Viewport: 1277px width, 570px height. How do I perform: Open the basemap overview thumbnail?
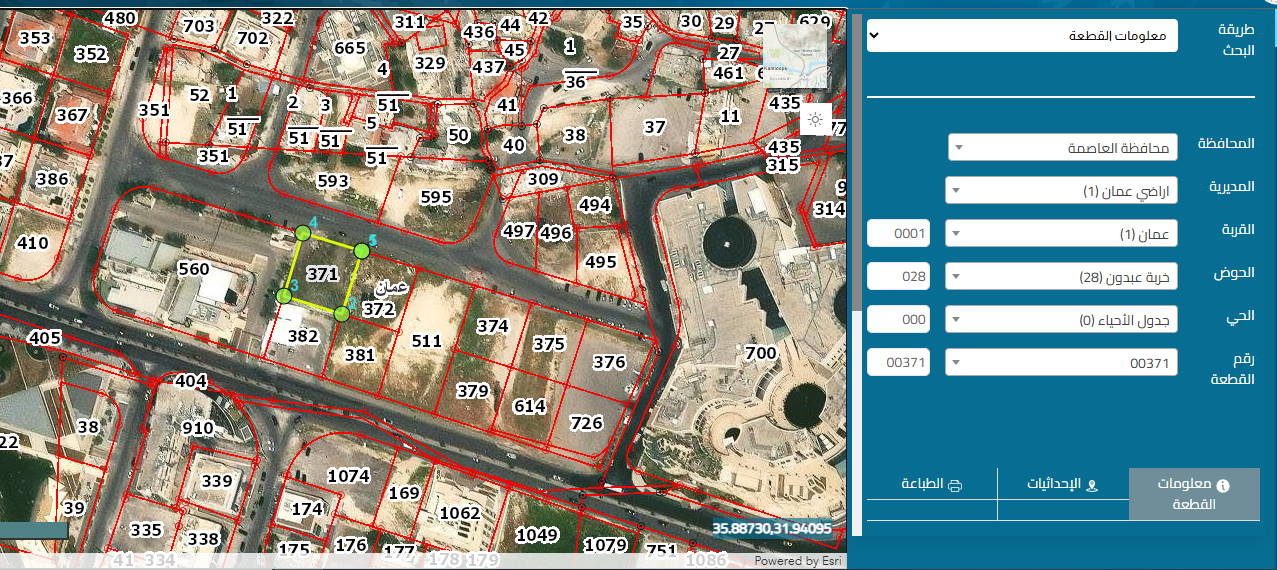click(795, 56)
